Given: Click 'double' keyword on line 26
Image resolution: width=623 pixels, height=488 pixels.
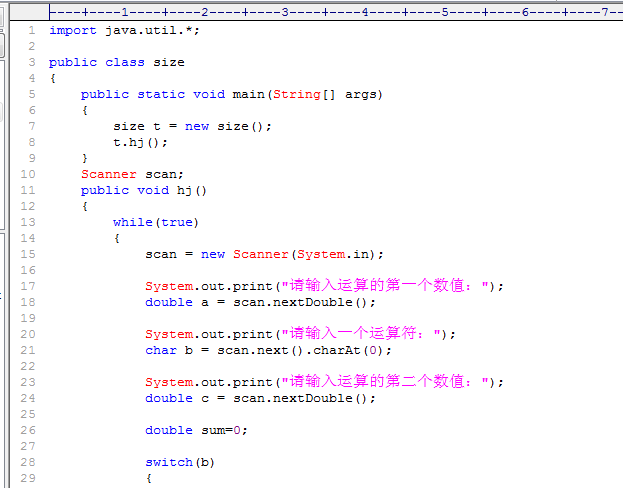Looking at the screenshot, I should [169, 430].
